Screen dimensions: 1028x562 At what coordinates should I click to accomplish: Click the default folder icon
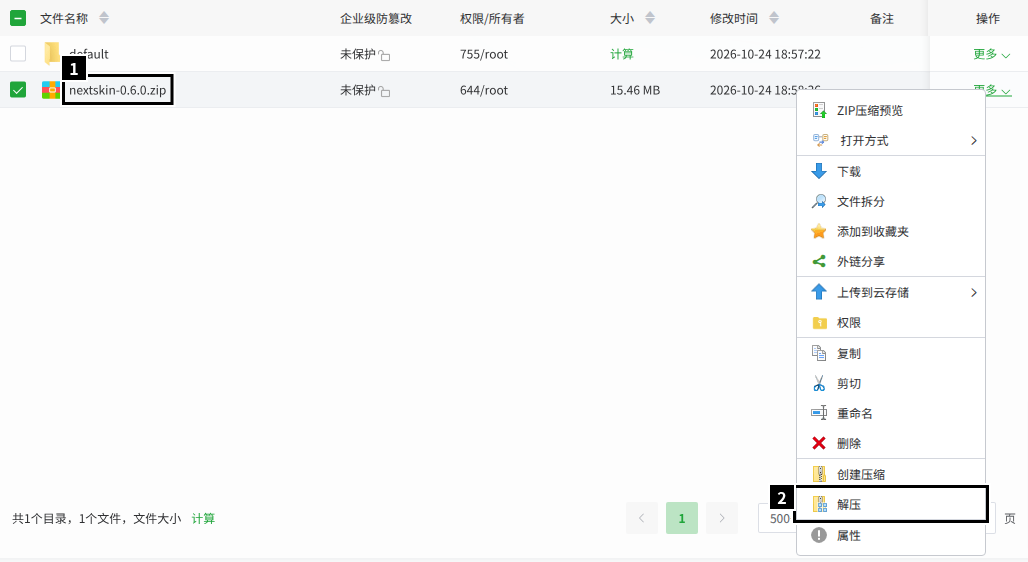[x=52, y=54]
